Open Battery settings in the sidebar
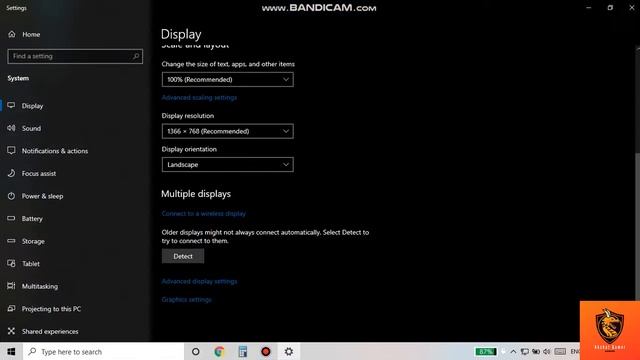 coord(32,219)
